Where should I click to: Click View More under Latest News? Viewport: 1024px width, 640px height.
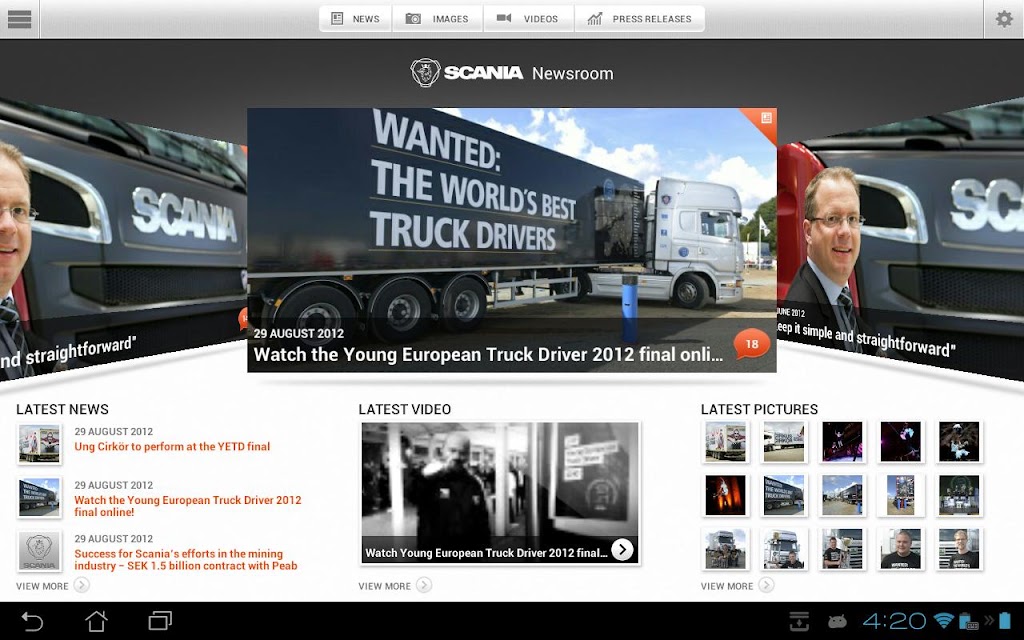click(42, 586)
